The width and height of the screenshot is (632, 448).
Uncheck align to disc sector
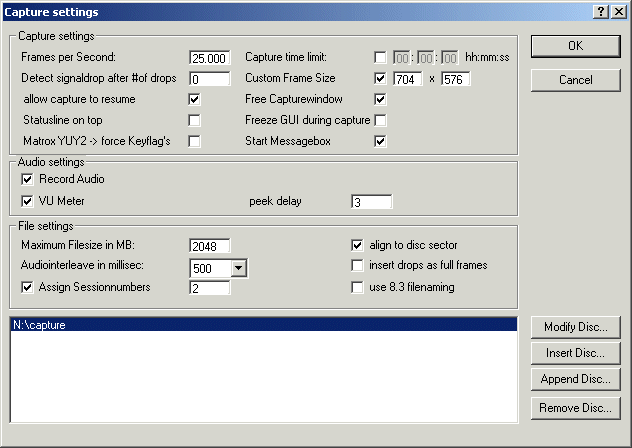pyautogui.click(x=357, y=245)
